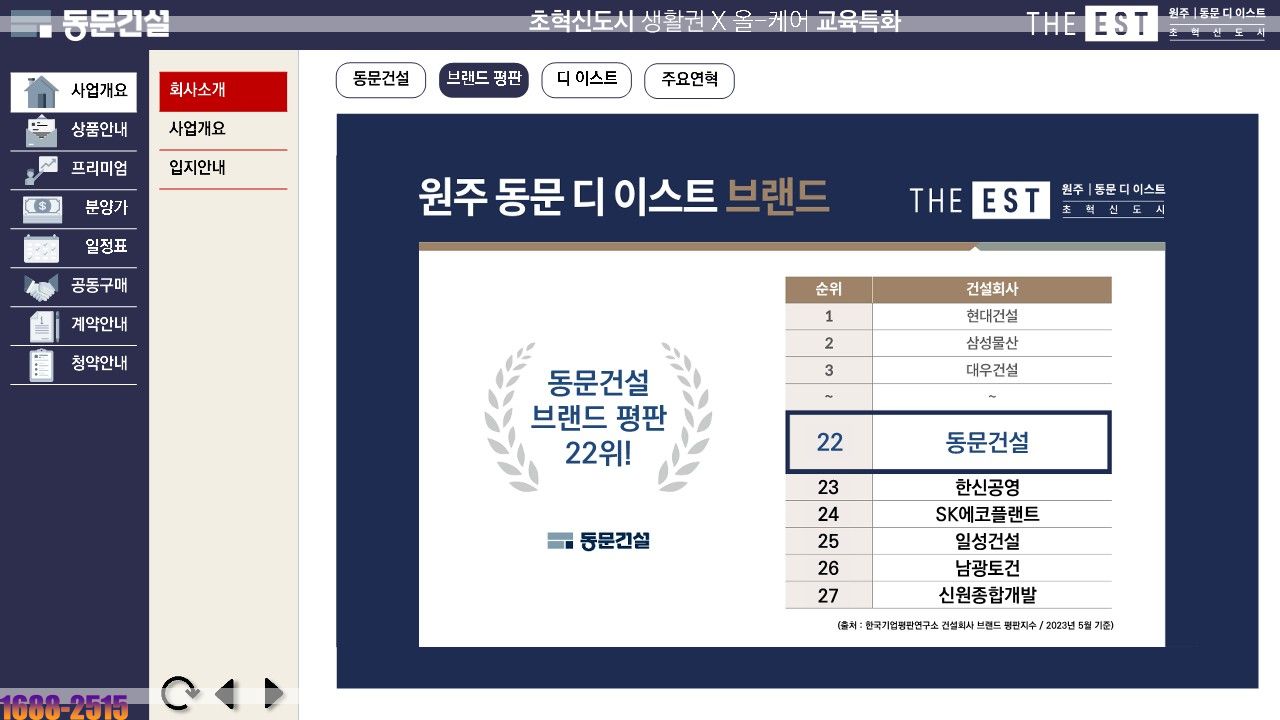Viewport: 1280px width, 720px height.
Task: Click the laurel wreath 브랜드 평판 22위 badge
Action: tap(598, 418)
